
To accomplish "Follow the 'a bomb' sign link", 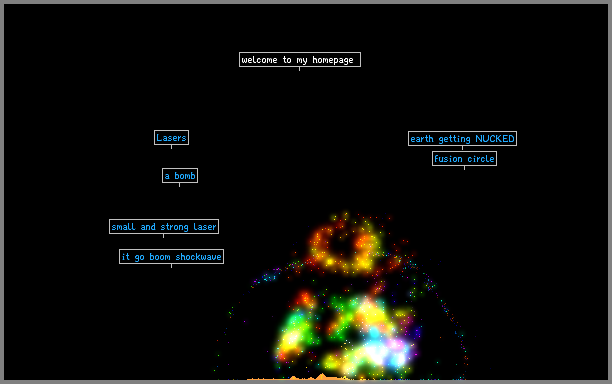I will 180,176.
